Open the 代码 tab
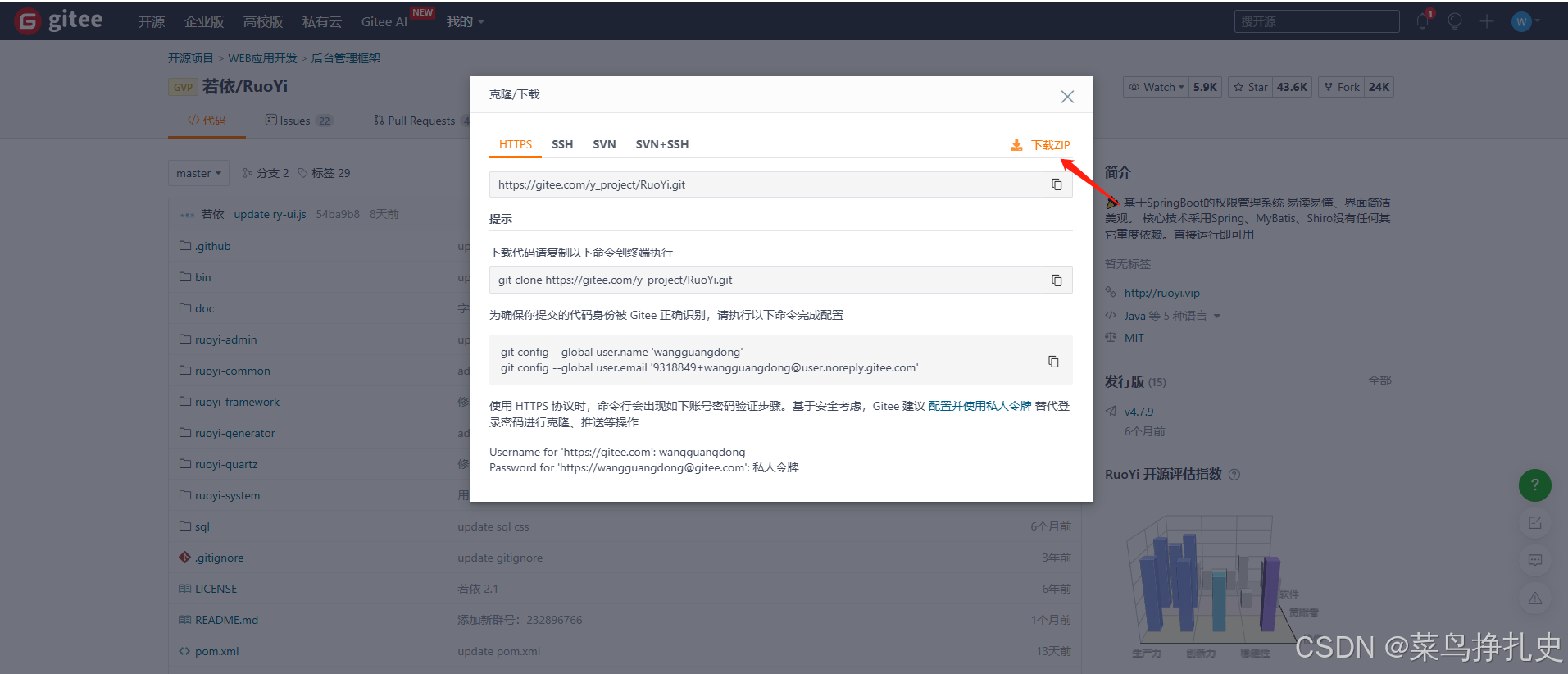Viewport: 1568px width, 674px height. click(207, 121)
